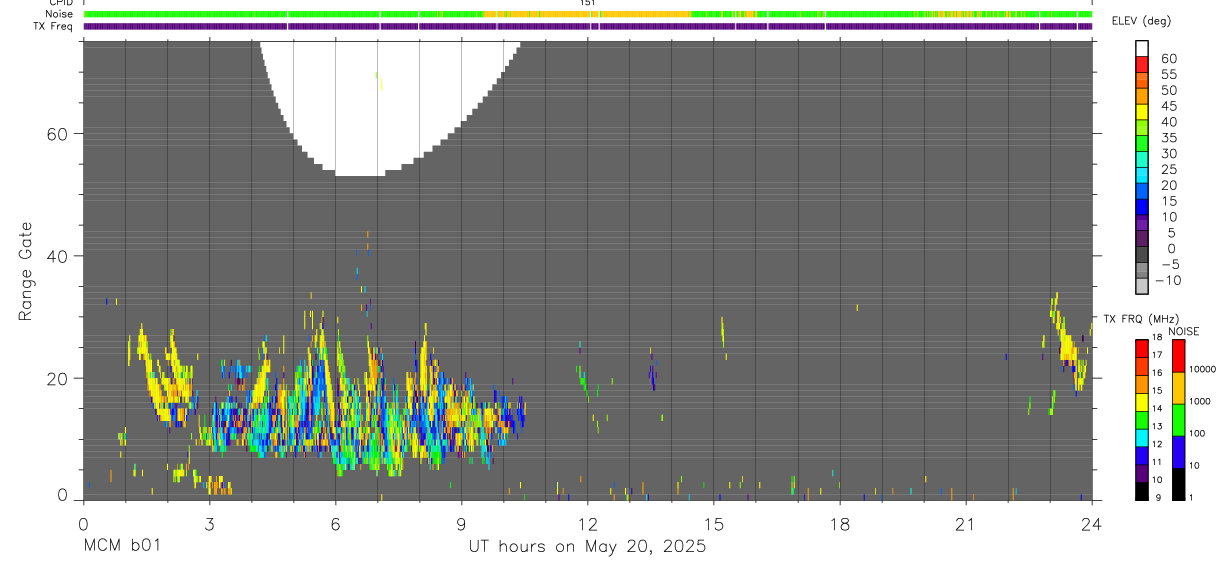This screenshot has height=567, width=1228.
Task: Click the 151 CPID value at top
Action: click(588, 3)
